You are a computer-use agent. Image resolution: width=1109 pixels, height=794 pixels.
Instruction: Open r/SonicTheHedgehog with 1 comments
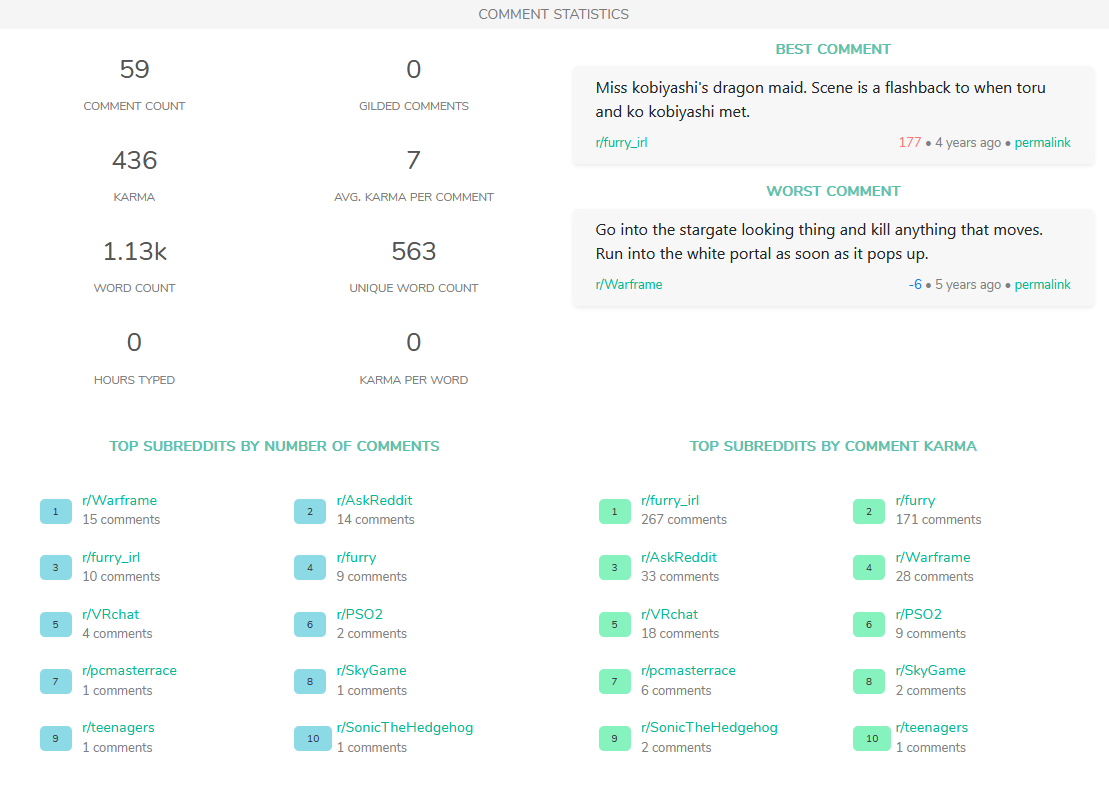tap(405, 728)
